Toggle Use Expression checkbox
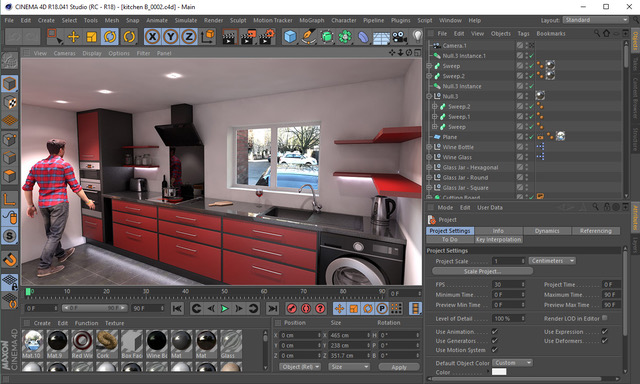 (604, 331)
